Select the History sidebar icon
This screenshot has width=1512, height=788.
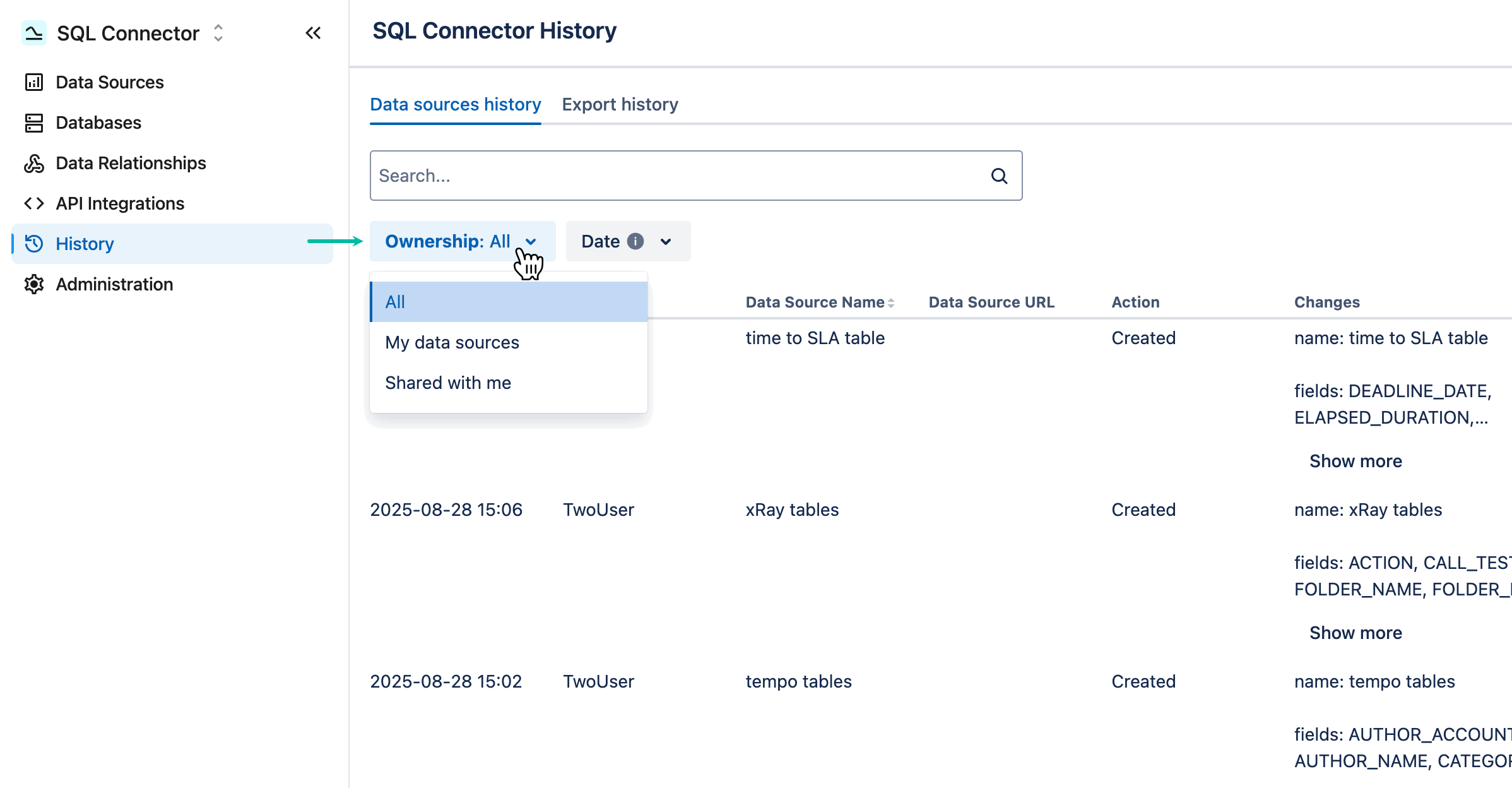pos(34,244)
